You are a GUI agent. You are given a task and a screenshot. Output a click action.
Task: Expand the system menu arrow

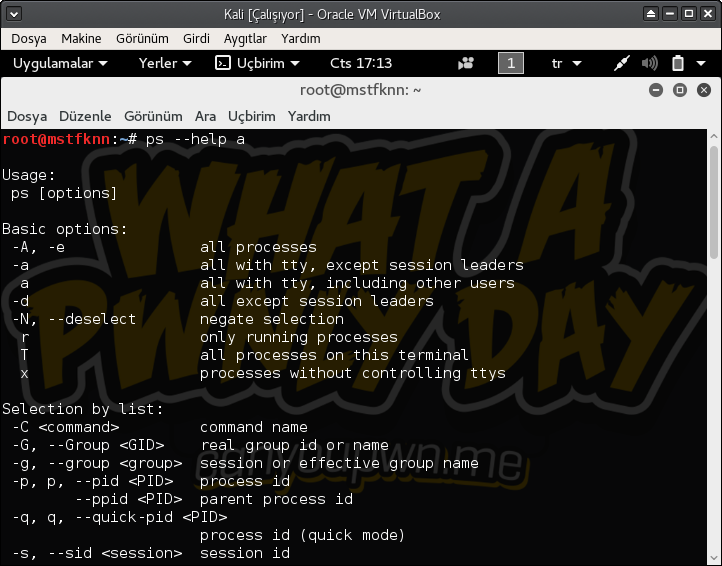pyautogui.click(x=701, y=63)
